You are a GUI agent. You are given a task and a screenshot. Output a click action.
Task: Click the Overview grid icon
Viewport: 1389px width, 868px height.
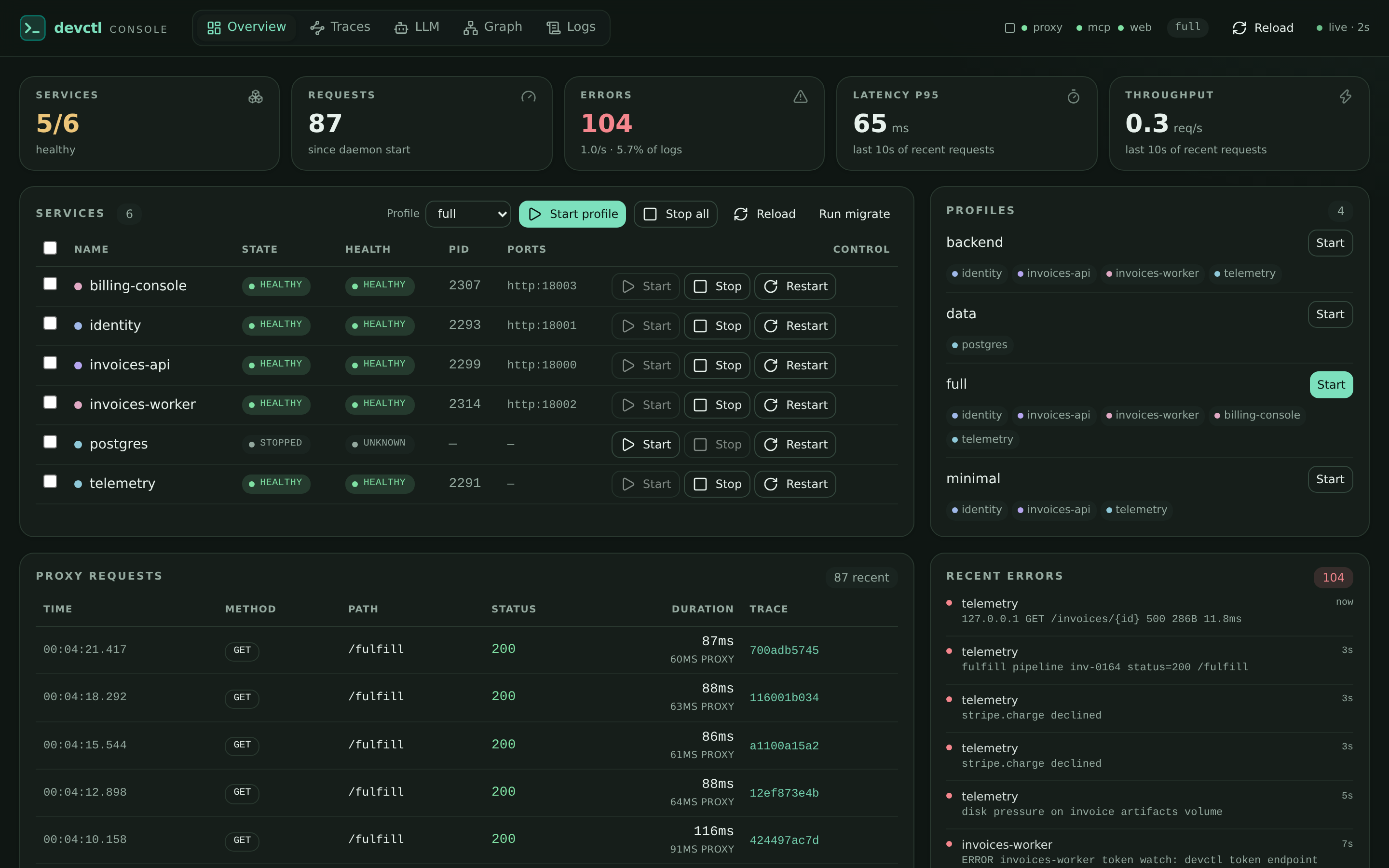tap(214, 27)
